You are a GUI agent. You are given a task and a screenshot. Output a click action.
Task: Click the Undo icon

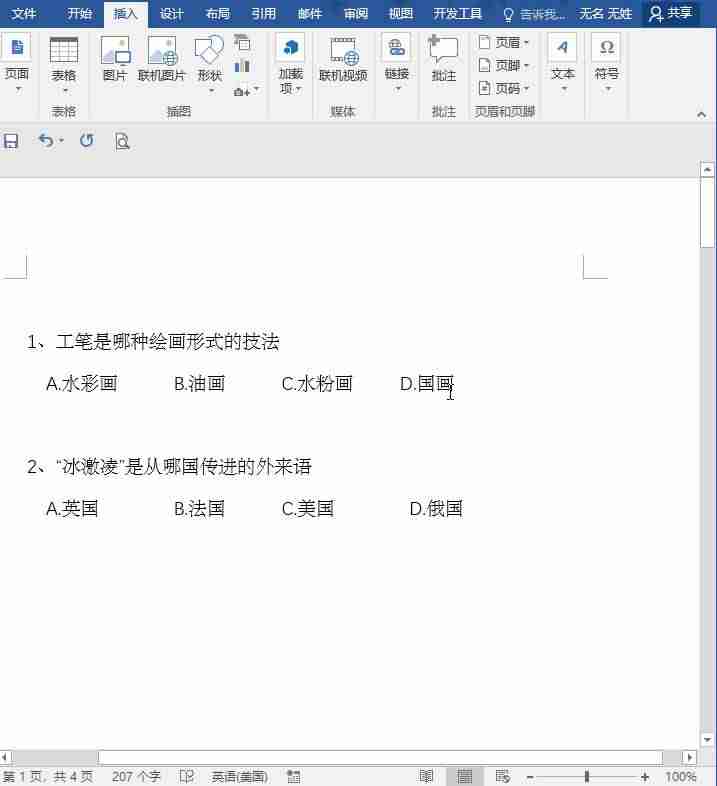point(46,141)
